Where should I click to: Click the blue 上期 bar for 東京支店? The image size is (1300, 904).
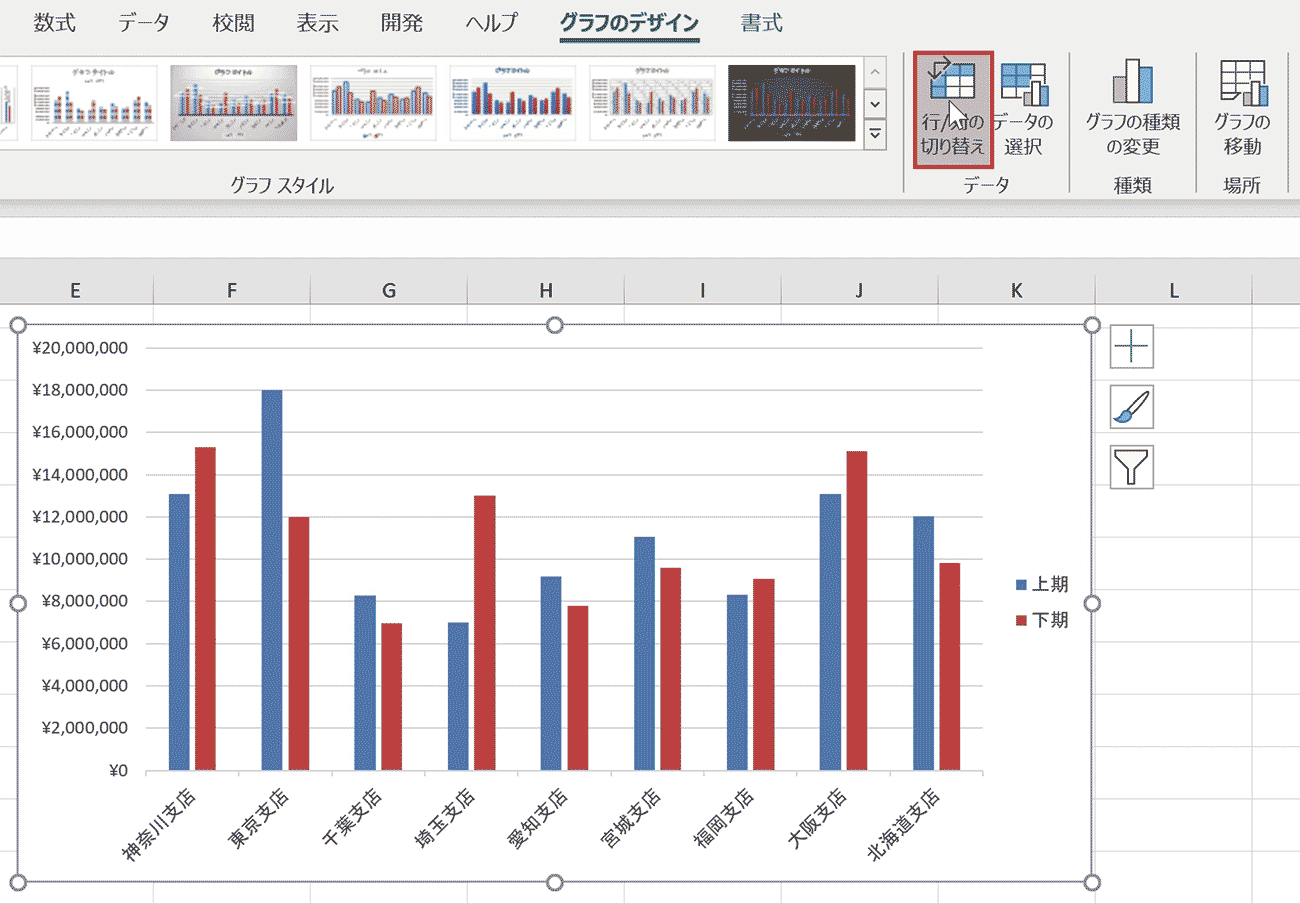click(x=272, y=580)
